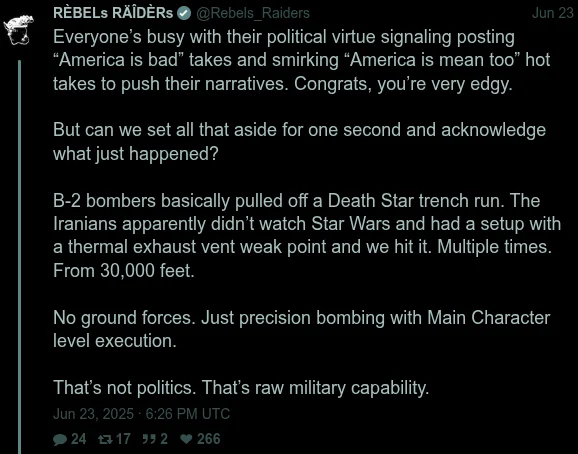Open the full Jun 23, 2025 timestamp
The image size is (578, 454).
[142, 414]
